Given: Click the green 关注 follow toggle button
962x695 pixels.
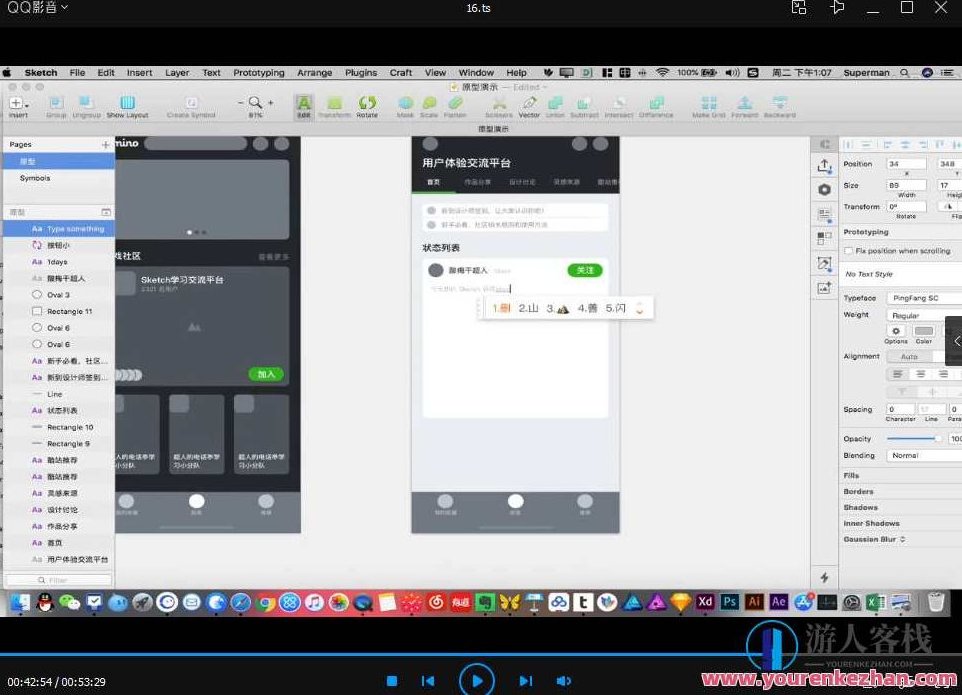Looking at the screenshot, I should [x=585, y=270].
